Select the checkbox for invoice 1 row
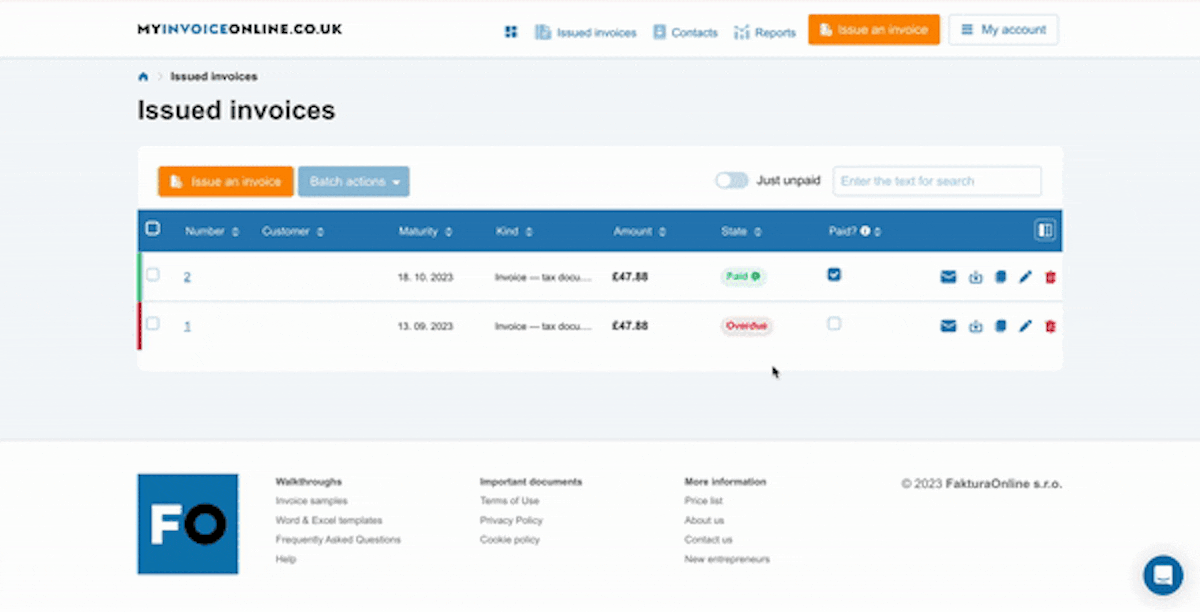1200x612 pixels. click(x=153, y=323)
